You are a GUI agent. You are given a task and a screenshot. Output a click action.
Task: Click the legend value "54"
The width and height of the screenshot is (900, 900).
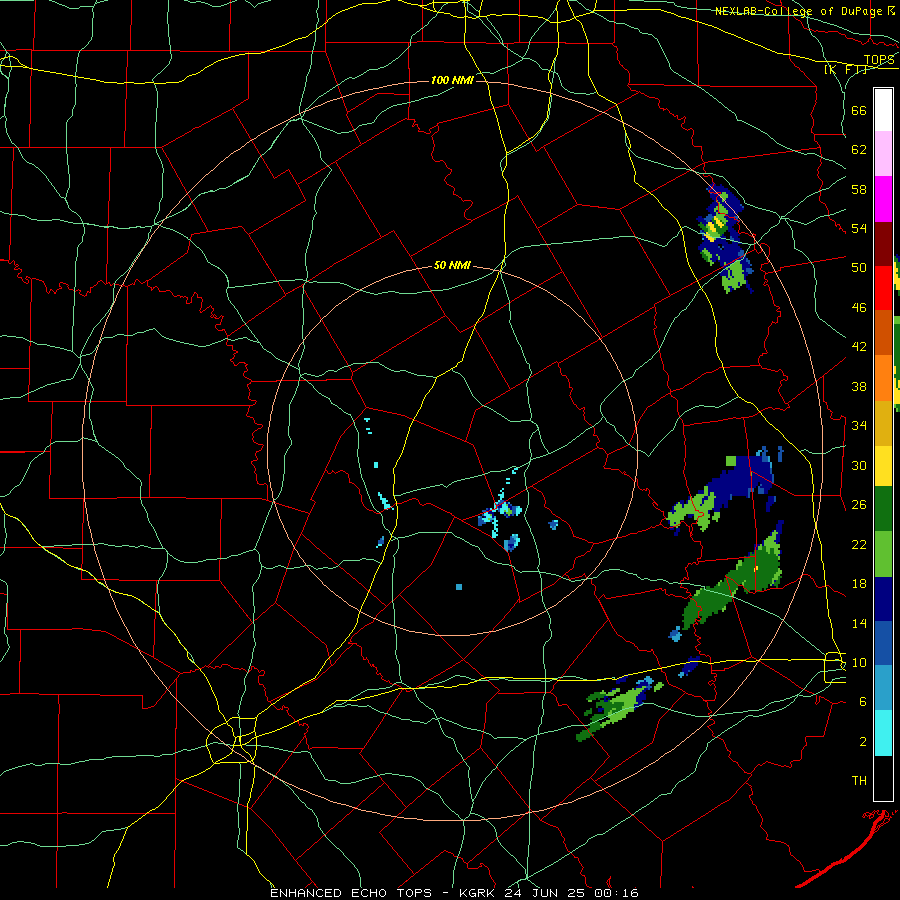click(x=859, y=228)
